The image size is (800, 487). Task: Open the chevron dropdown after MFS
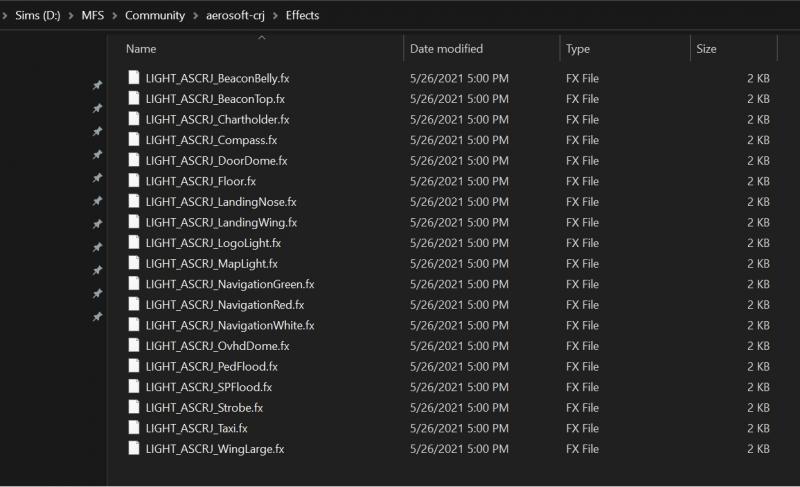point(115,15)
